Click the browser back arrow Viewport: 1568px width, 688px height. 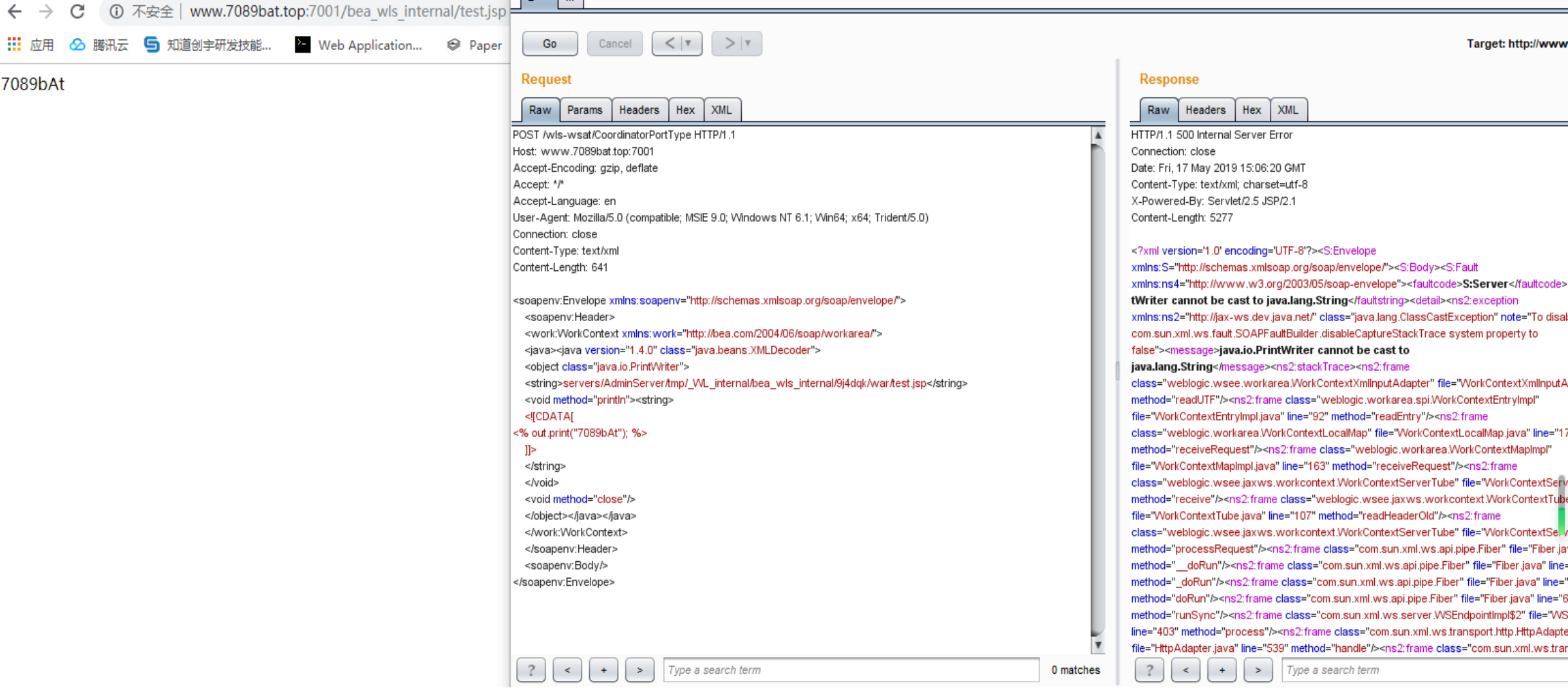click(x=14, y=11)
